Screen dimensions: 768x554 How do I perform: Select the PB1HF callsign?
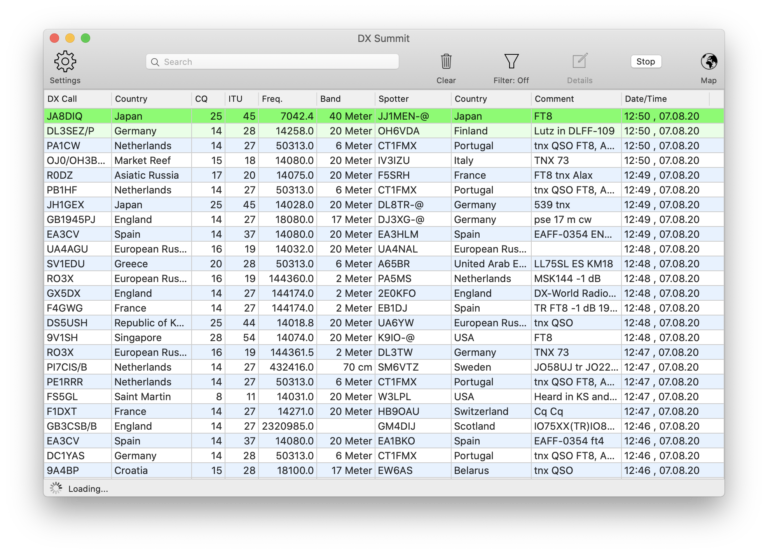[62, 190]
